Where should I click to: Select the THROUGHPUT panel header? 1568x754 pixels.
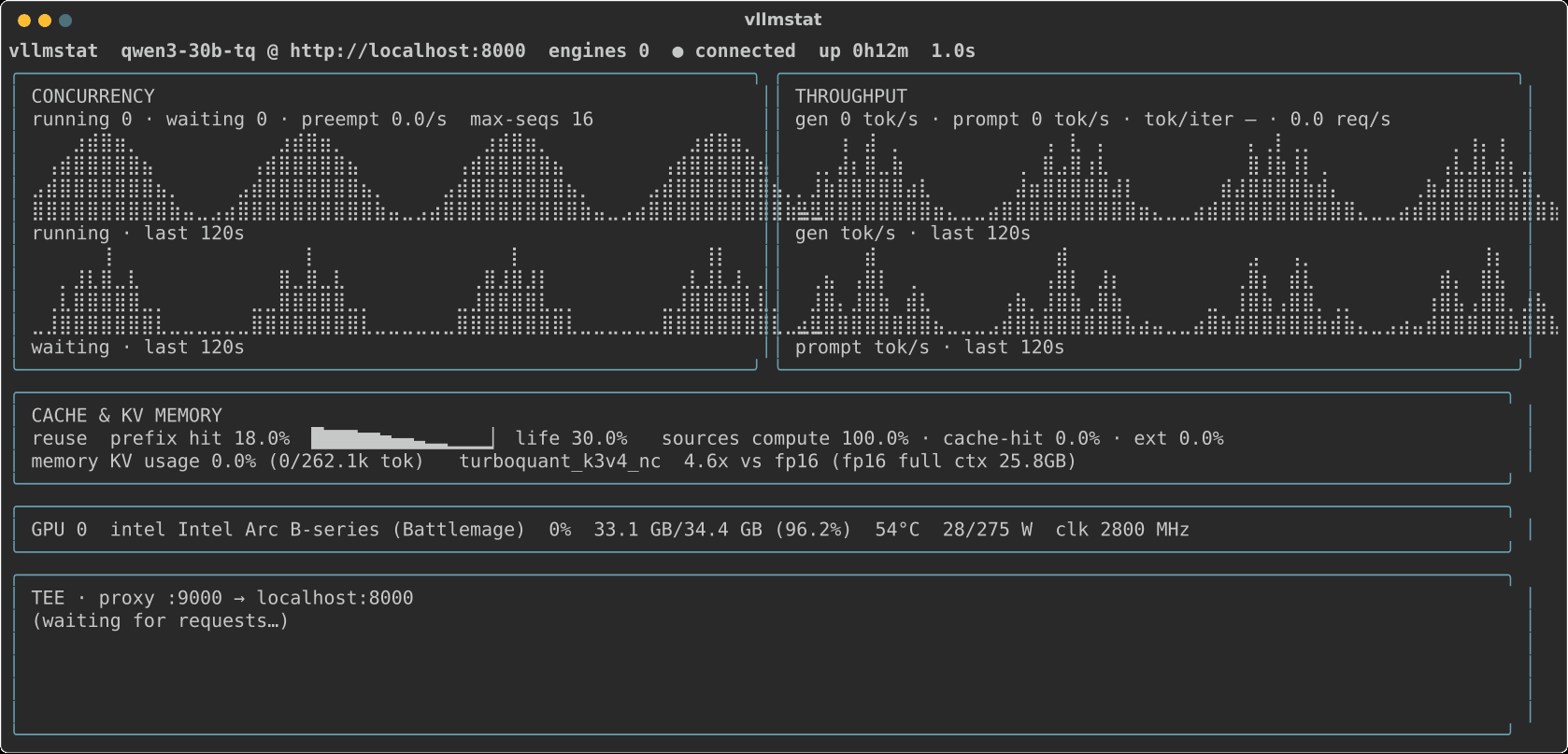click(x=850, y=96)
